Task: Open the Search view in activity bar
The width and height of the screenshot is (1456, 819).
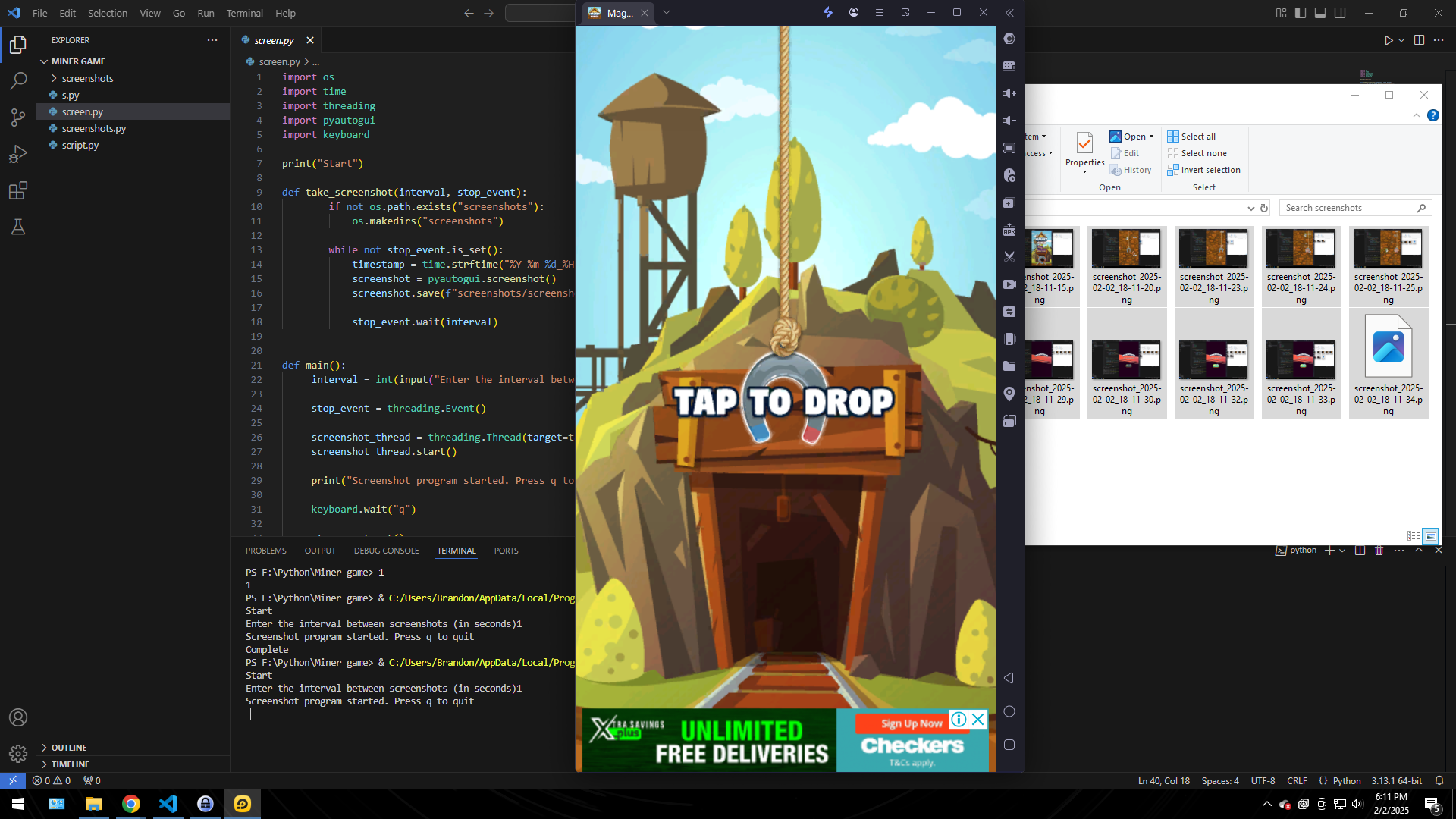Action: click(18, 80)
